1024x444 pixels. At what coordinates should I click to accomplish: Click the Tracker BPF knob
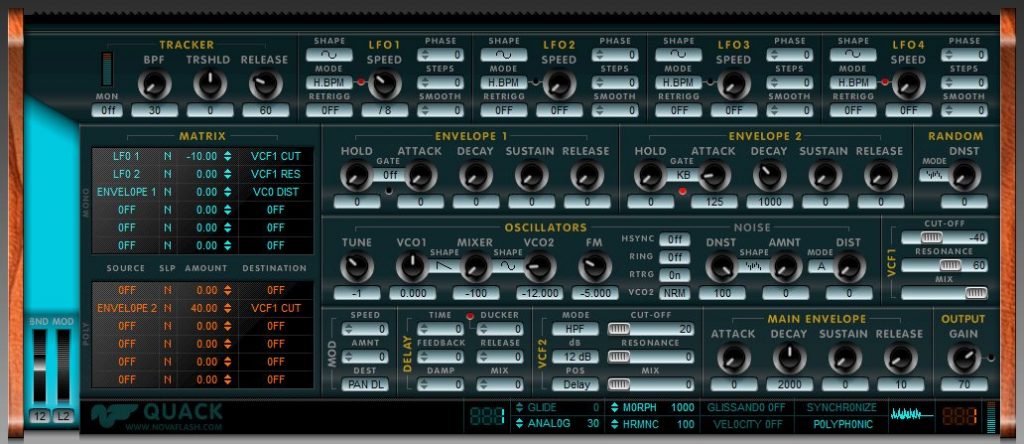[154, 84]
